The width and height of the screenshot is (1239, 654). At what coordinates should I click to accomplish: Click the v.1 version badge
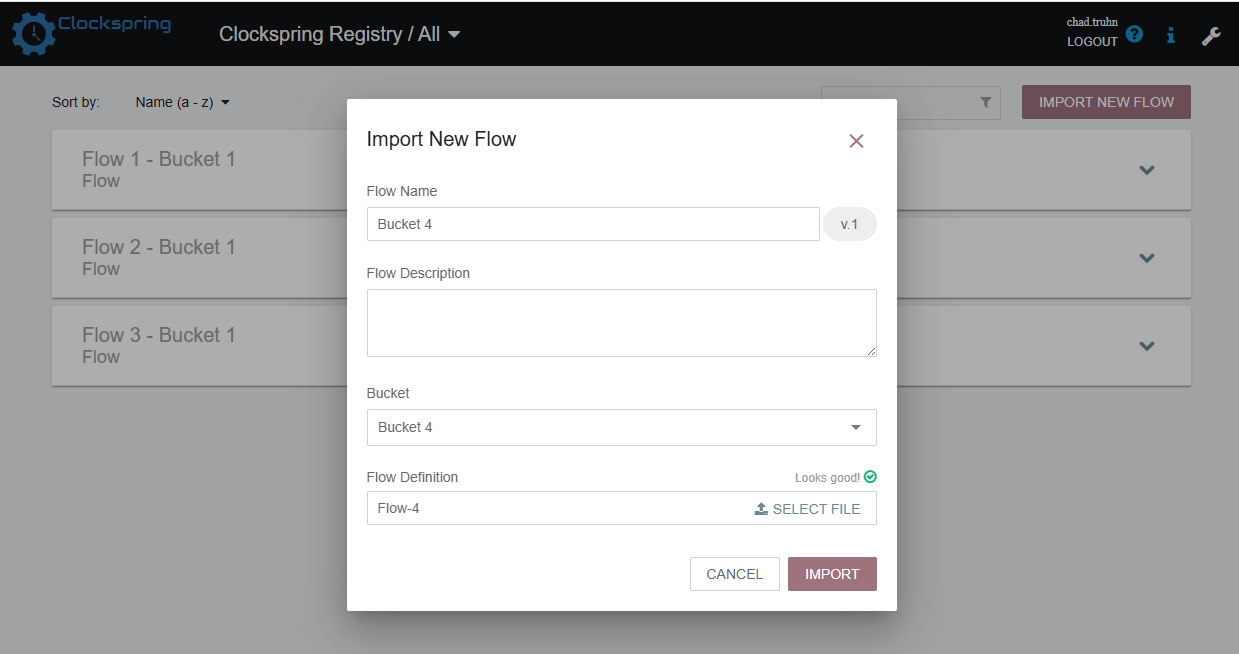pos(850,224)
